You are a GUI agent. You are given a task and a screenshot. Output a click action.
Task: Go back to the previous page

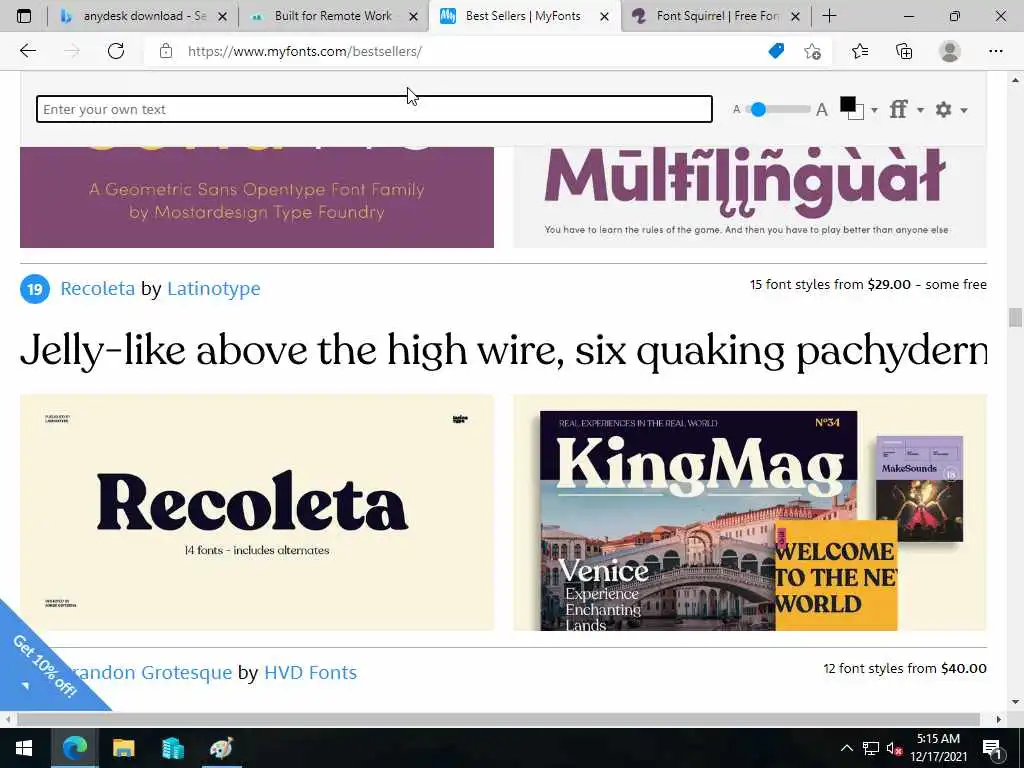(x=27, y=51)
